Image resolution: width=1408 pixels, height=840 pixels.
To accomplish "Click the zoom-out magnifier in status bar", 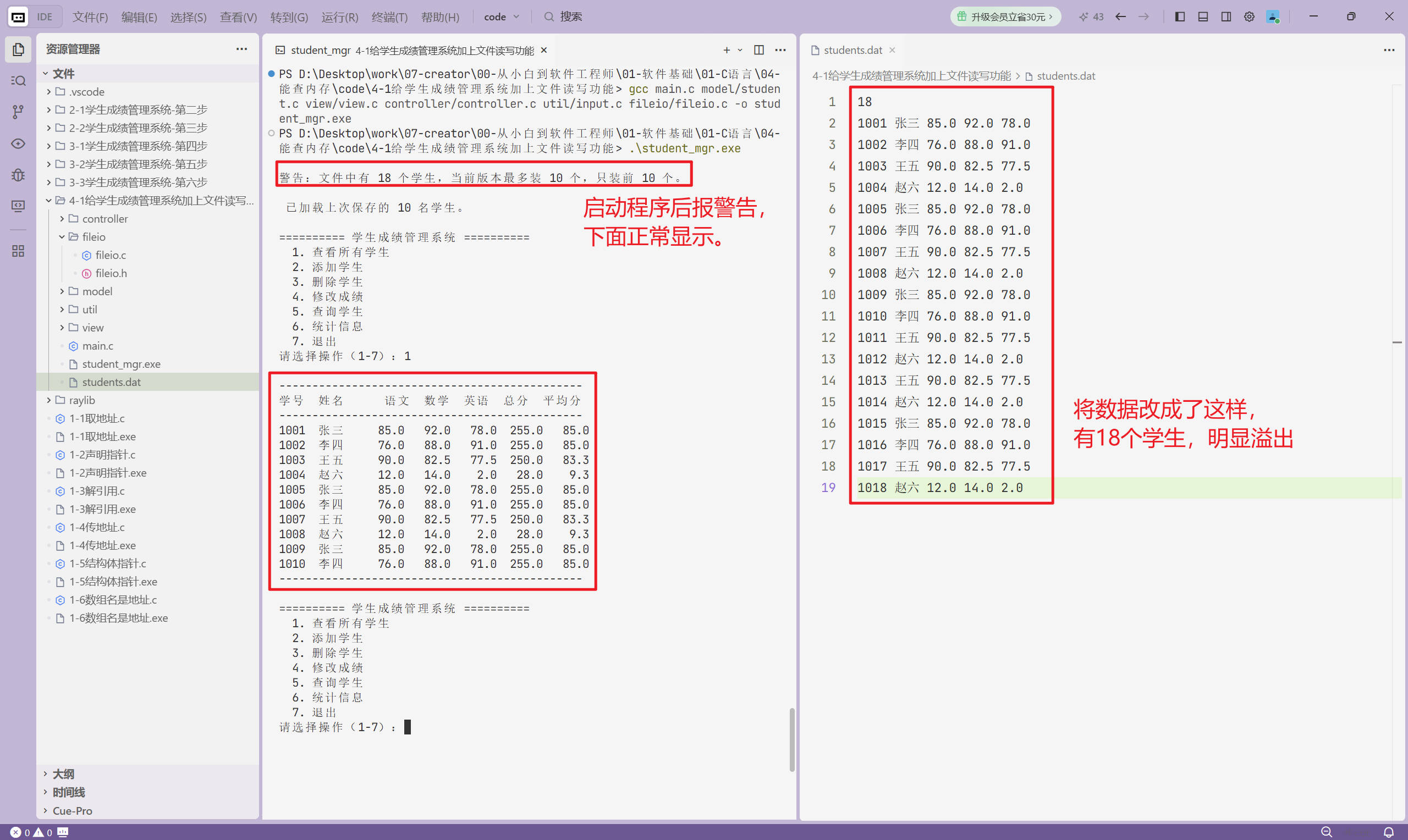I will pyautogui.click(x=1327, y=832).
